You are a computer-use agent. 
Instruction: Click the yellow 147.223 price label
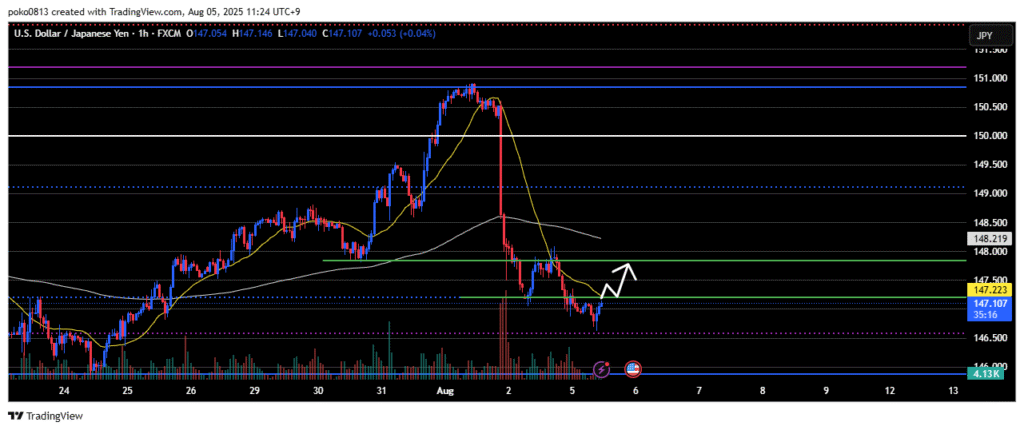(985, 288)
